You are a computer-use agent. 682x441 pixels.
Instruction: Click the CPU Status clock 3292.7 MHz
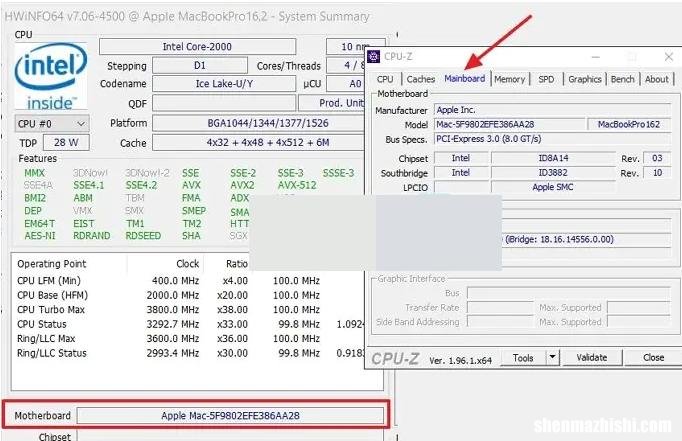(173, 324)
